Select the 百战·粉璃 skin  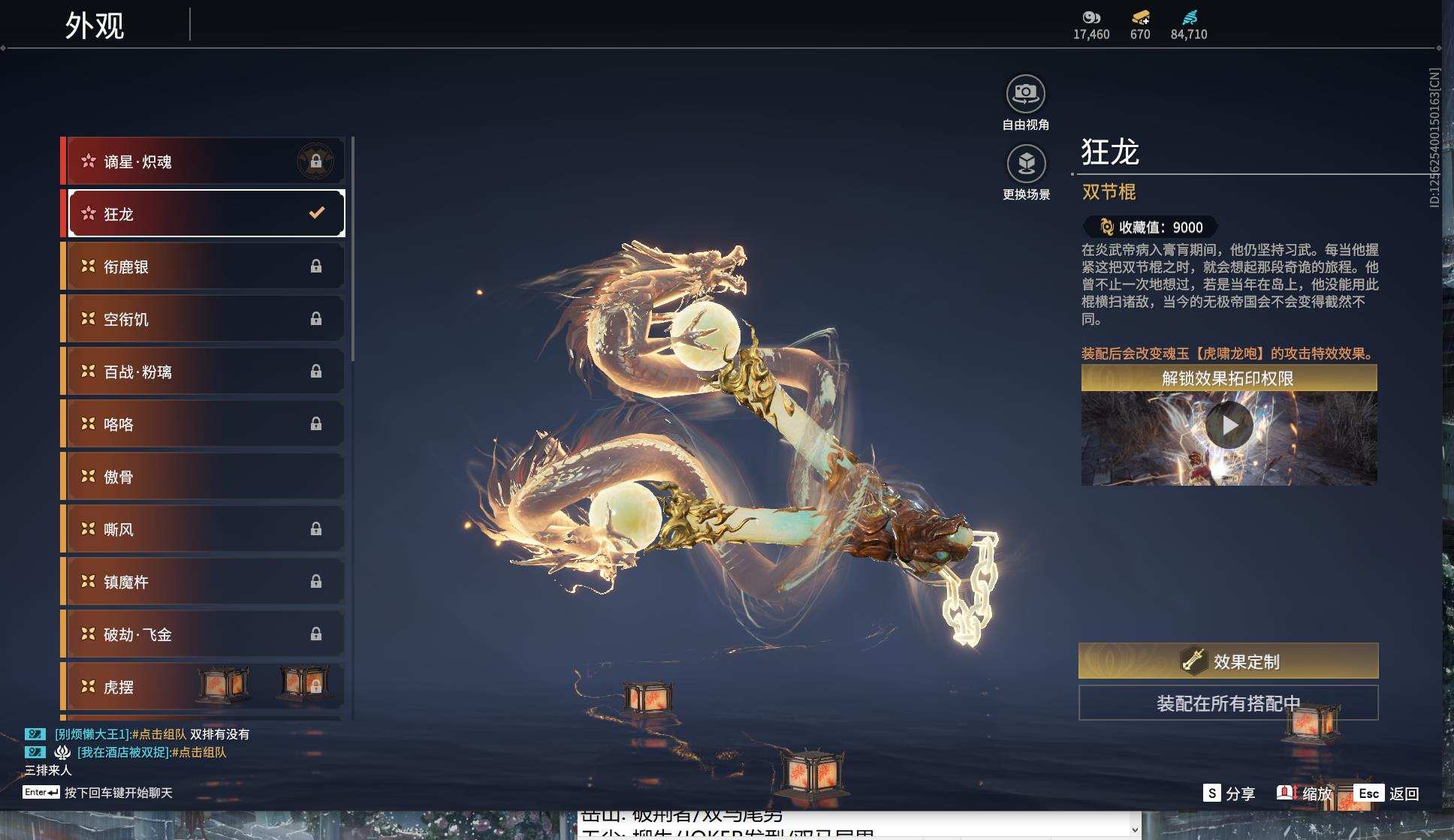pos(203,371)
